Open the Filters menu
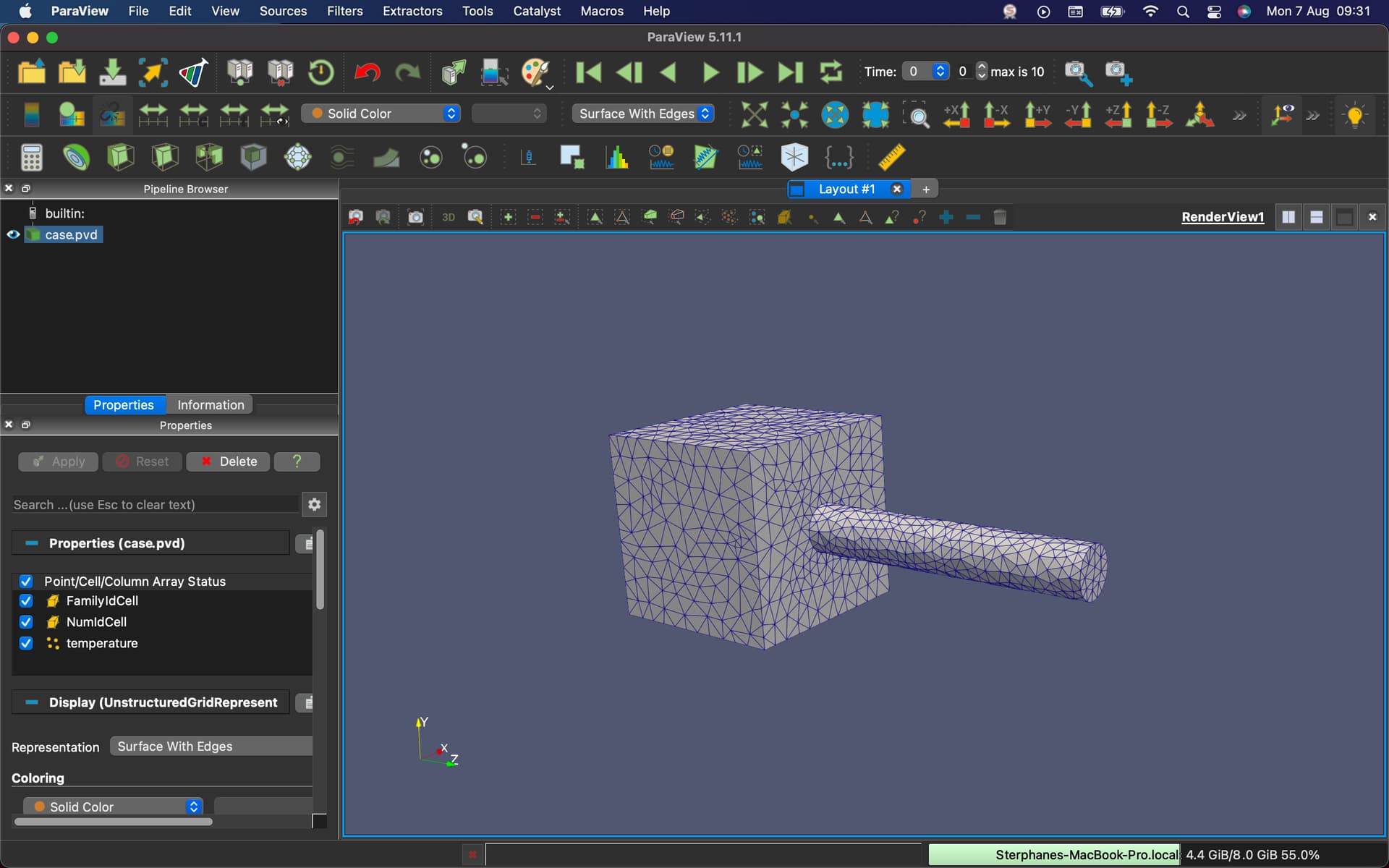The width and height of the screenshot is (1389, 868). pos(344,11)
